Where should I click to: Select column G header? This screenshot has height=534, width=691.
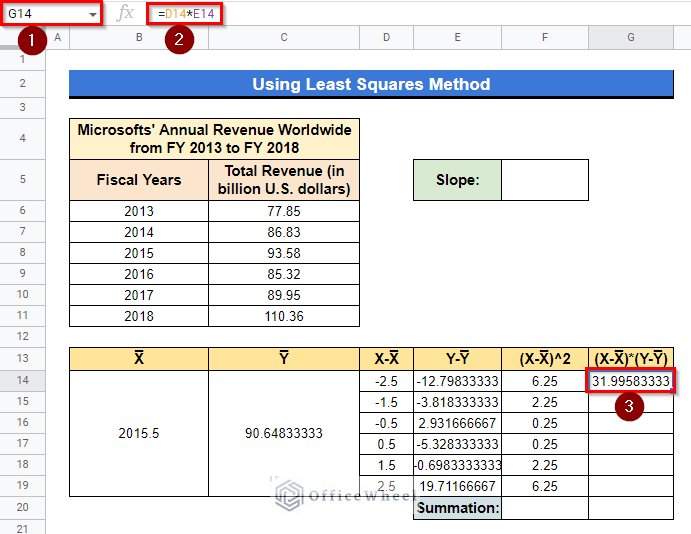tap(631, 37)
